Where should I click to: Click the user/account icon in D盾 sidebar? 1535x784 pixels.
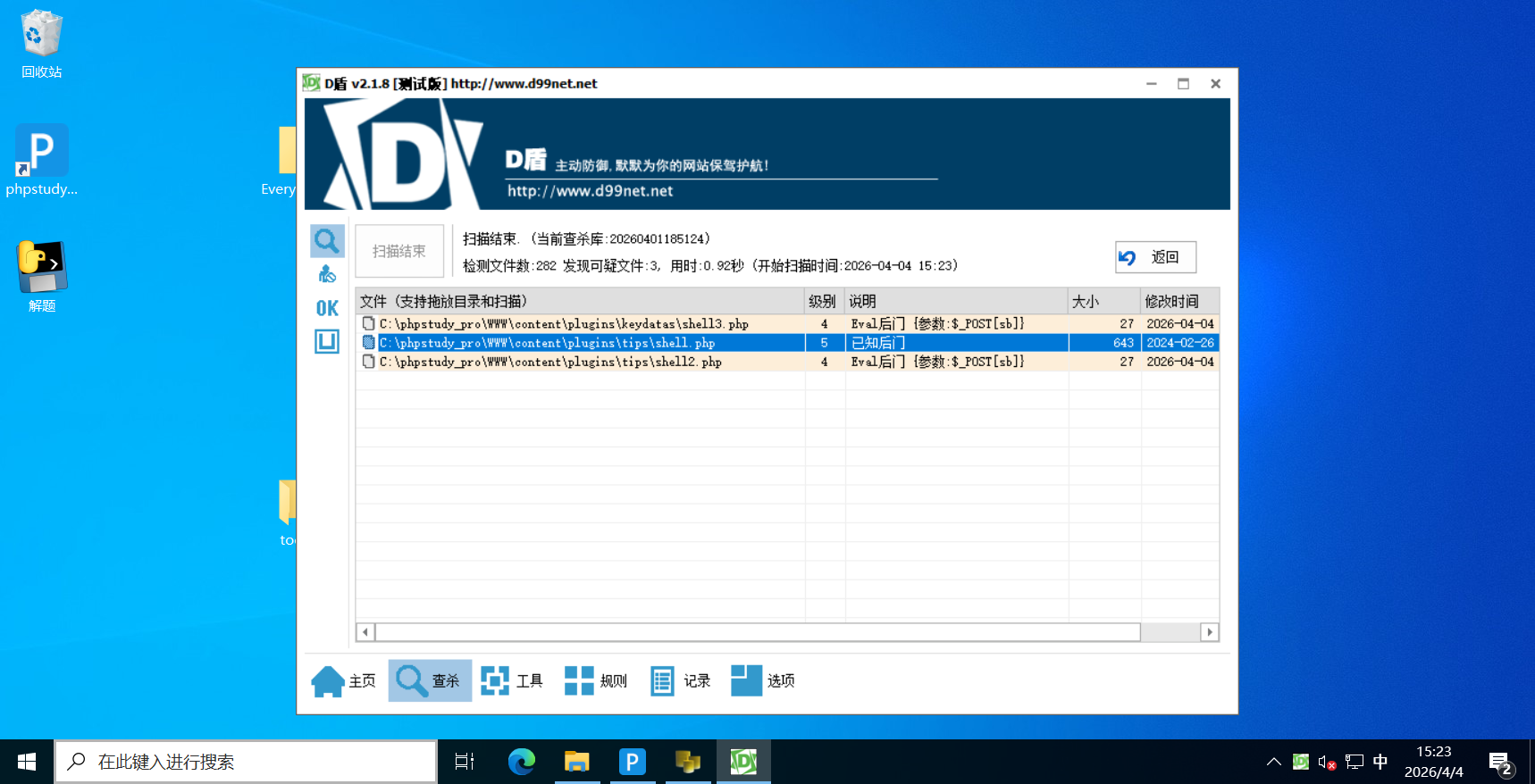(x=327, y=274)
